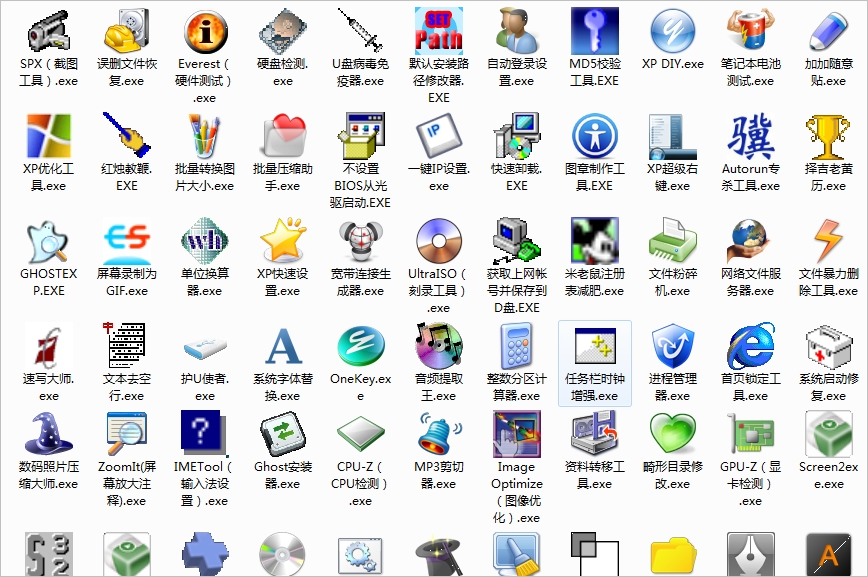868x577 pixels.
Task: Select the U盘病毒免疫器 syringe icon
Action: [360, 31]
